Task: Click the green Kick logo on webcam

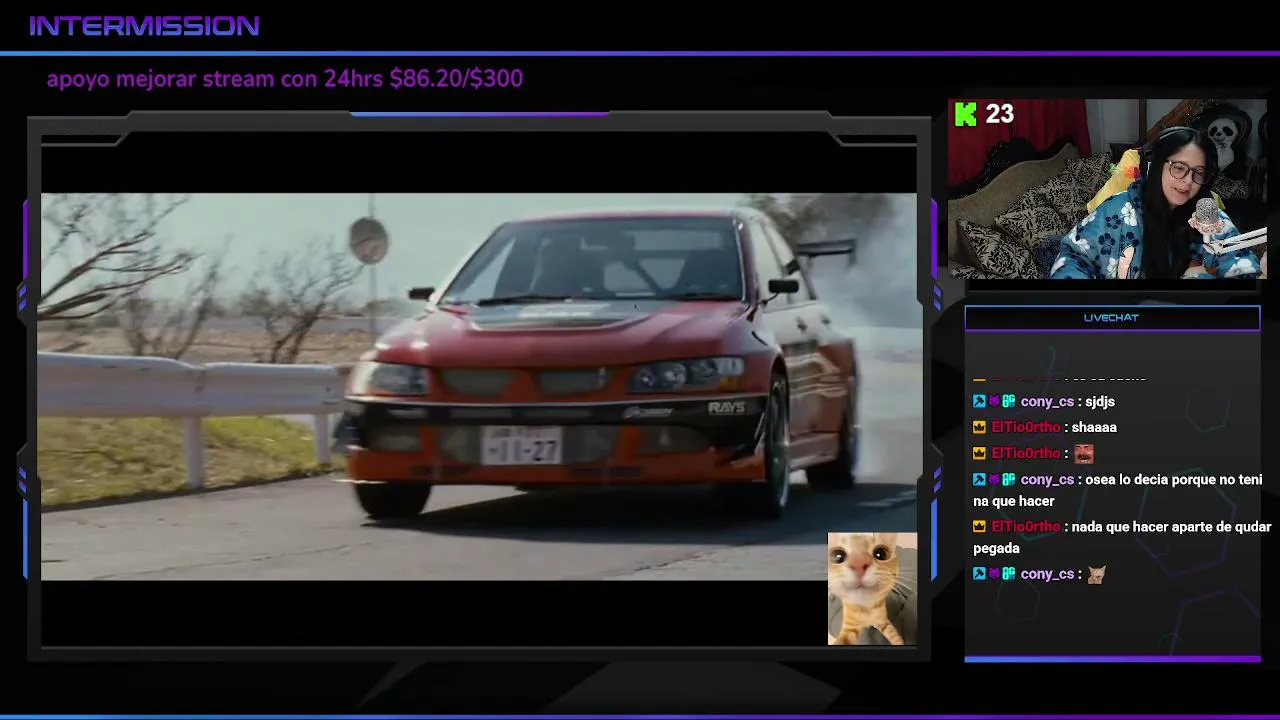Action: 965,114
